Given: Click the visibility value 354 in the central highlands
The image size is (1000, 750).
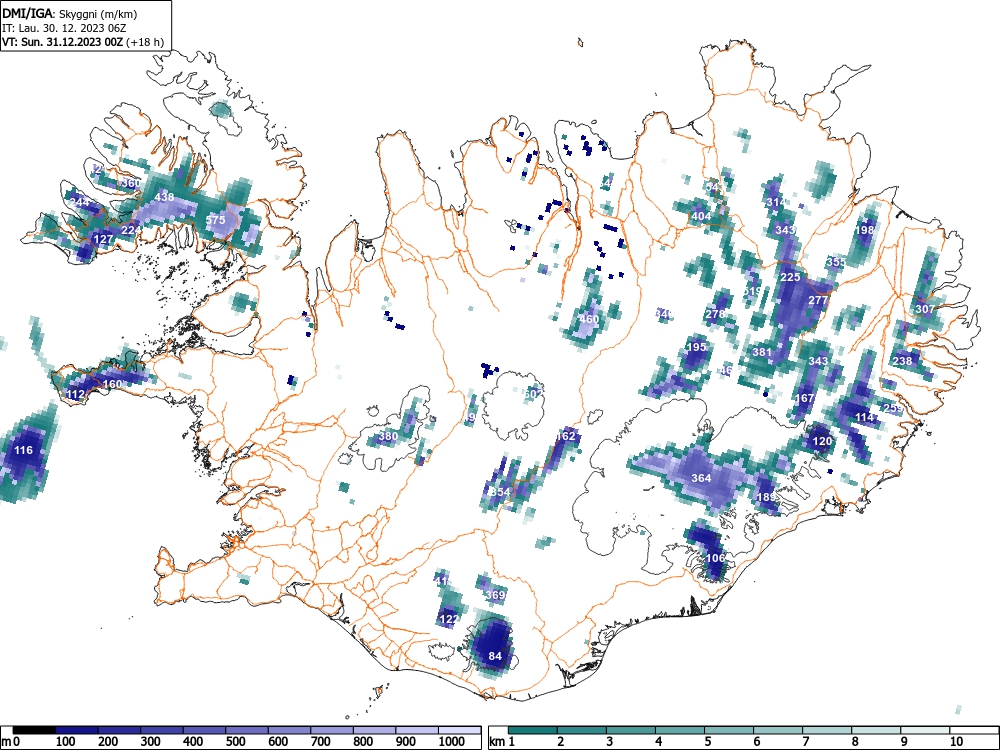Looking at the screenshot, I should click(499, 492).
